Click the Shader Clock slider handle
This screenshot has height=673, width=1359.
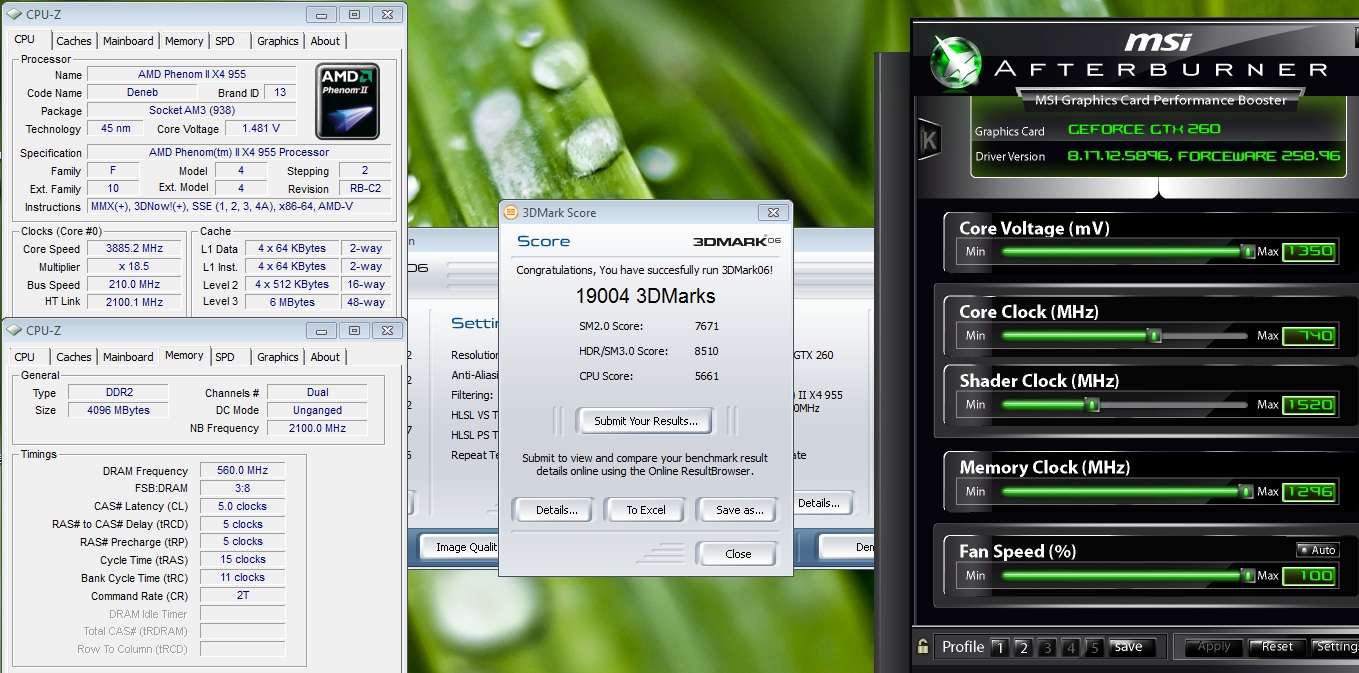(x=1092, y=405)
